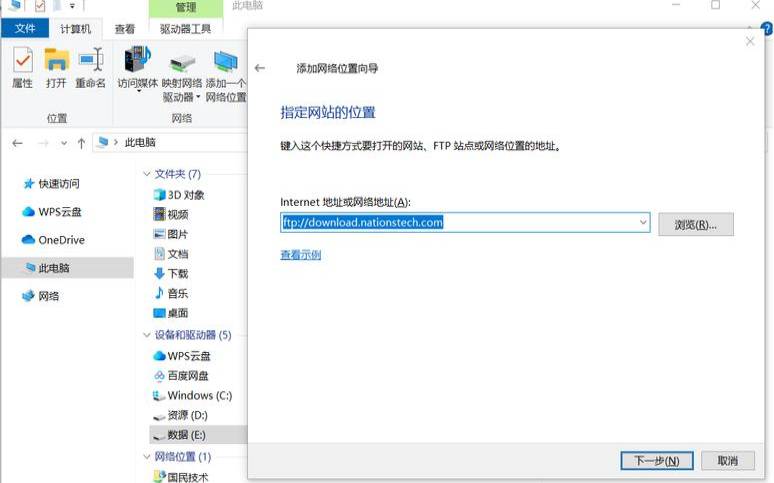Open the 桌面 folder
The height and width of the screenshot is (483, 774).
coord(171,313)
